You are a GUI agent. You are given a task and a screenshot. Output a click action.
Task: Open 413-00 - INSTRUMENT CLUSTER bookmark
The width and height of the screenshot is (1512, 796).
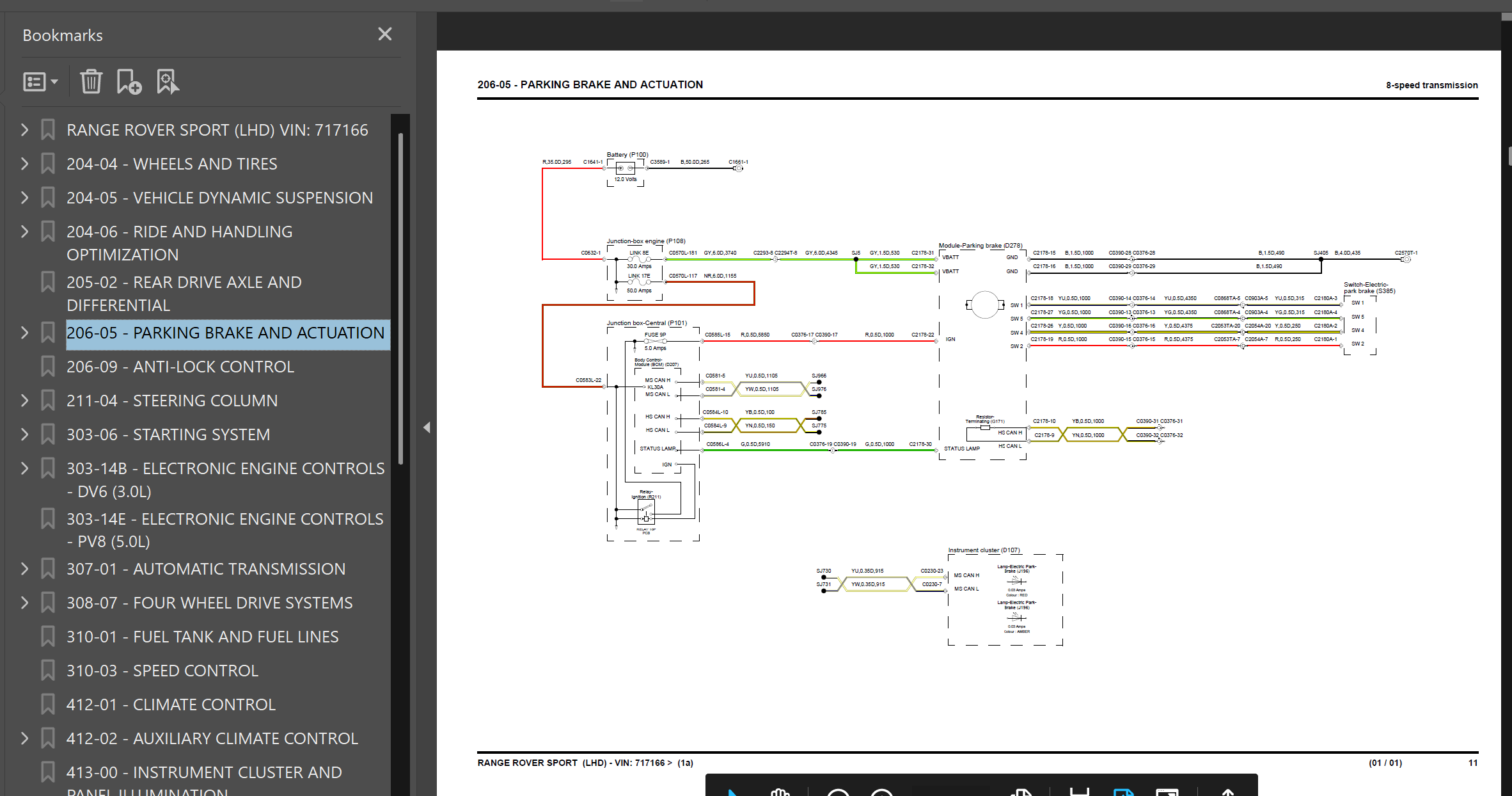pyautogui.click(x=205, y=779)
